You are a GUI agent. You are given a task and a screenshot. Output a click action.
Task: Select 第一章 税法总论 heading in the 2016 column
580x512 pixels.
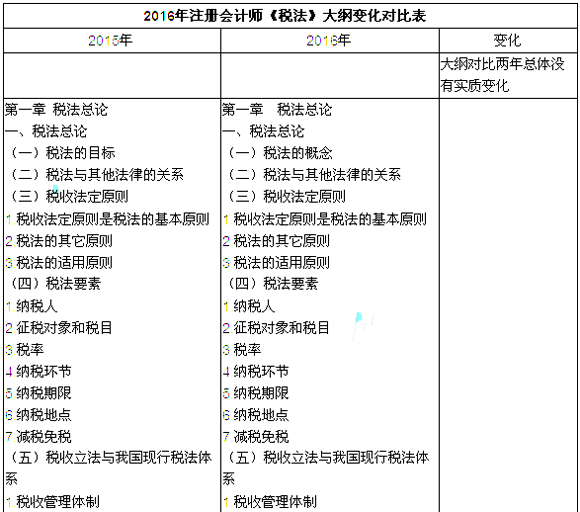click(x=277, y=110)
